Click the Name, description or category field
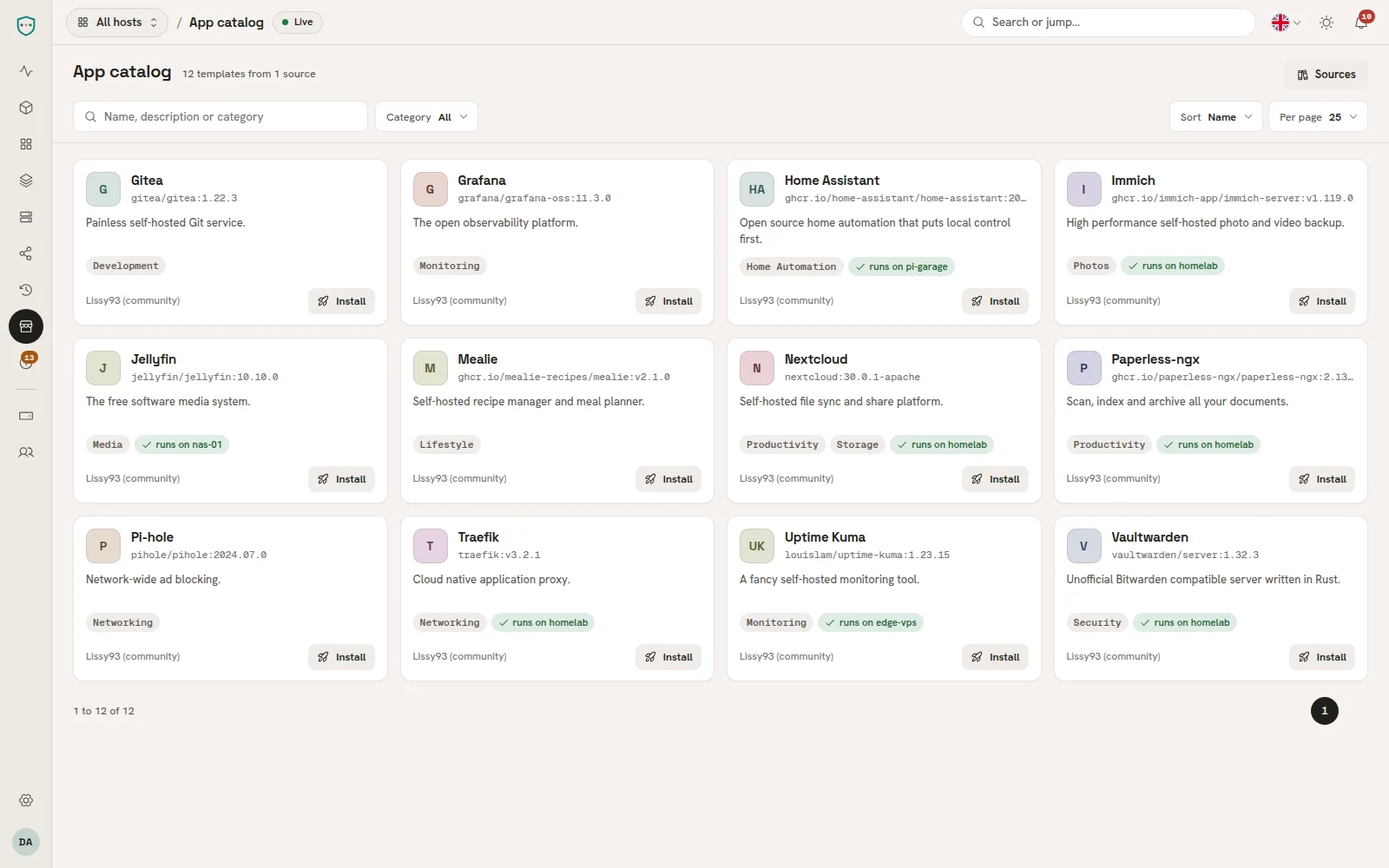 click(x=221, y=117)
